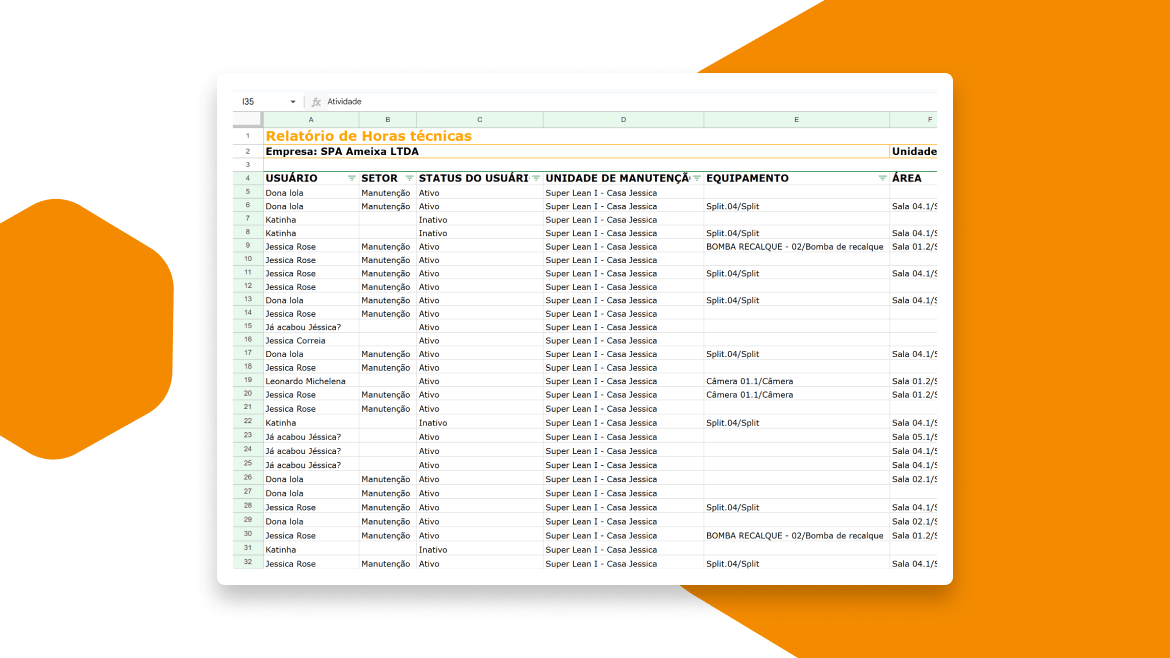This screenshot has width=1170, height=658.
Task: Click the fx function icon
Action: click(x=316, y=102)
